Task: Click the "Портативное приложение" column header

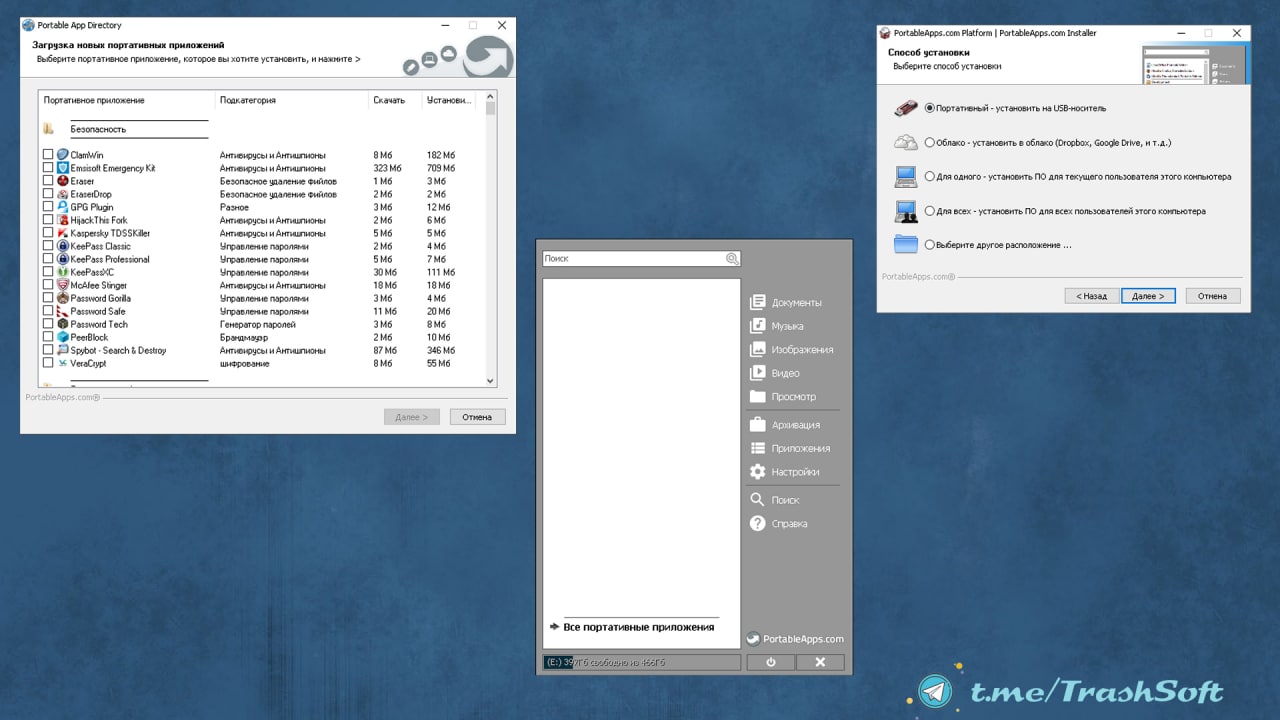Action: (127, 100)
